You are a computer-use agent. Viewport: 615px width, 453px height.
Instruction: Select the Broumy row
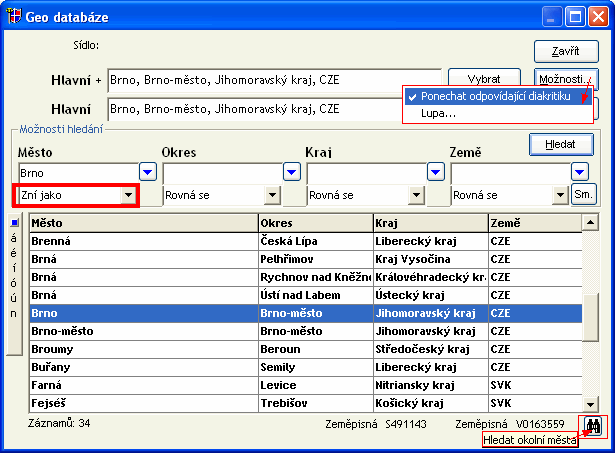pos(306,349)
